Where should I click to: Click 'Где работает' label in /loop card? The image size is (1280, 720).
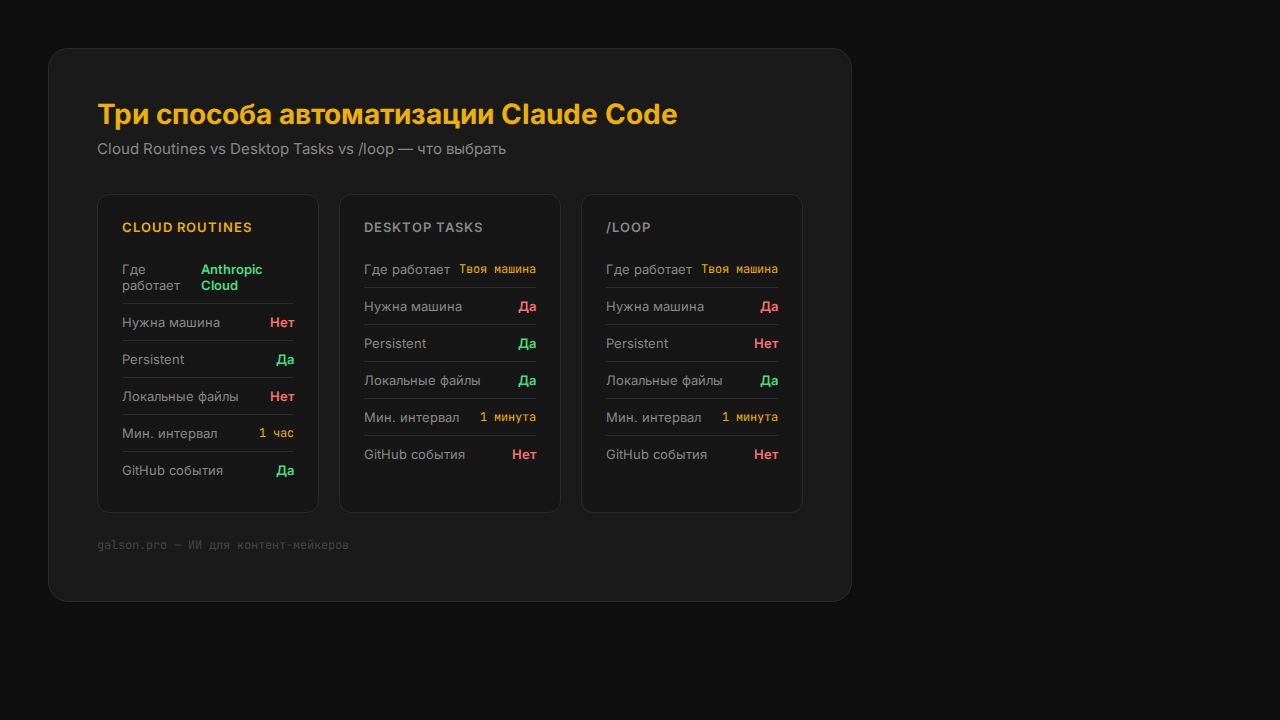[x=649, y=270]
